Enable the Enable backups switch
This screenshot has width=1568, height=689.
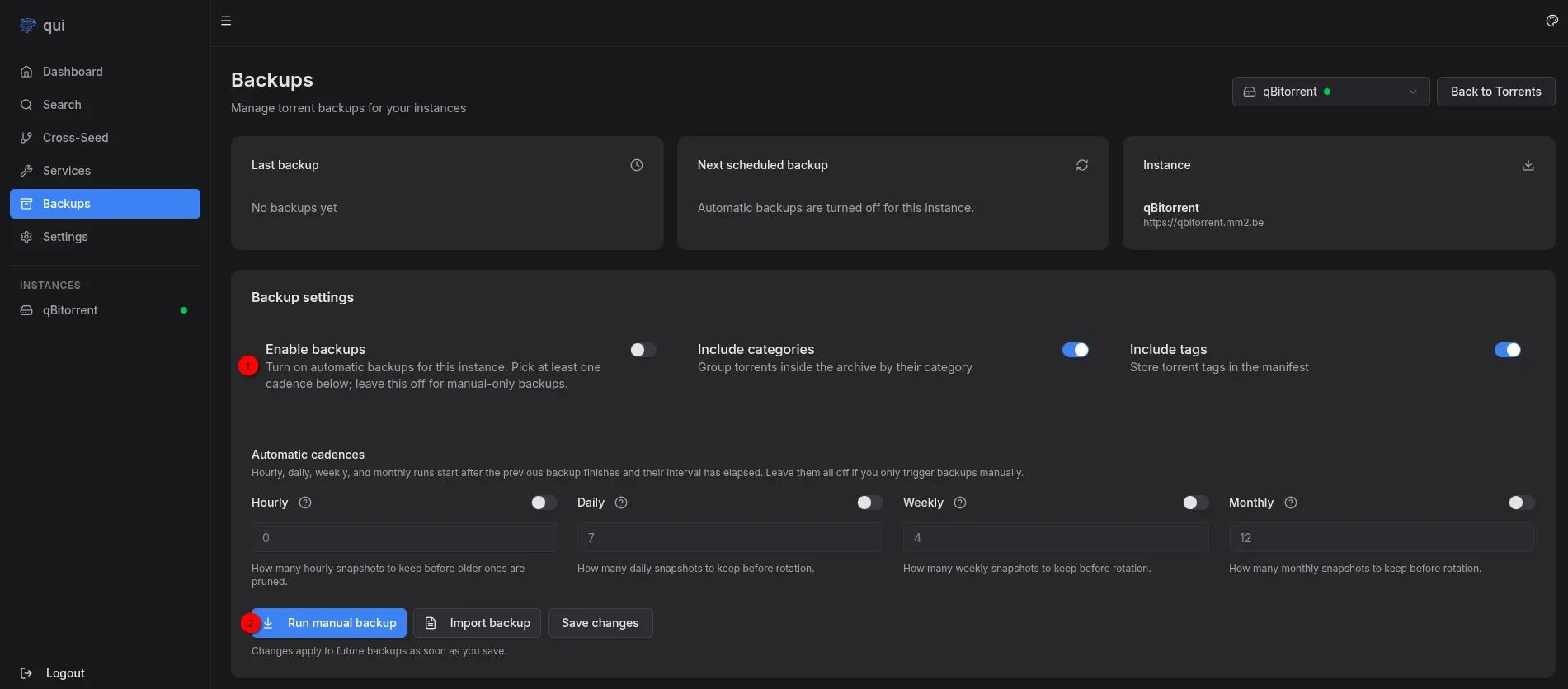643,350
